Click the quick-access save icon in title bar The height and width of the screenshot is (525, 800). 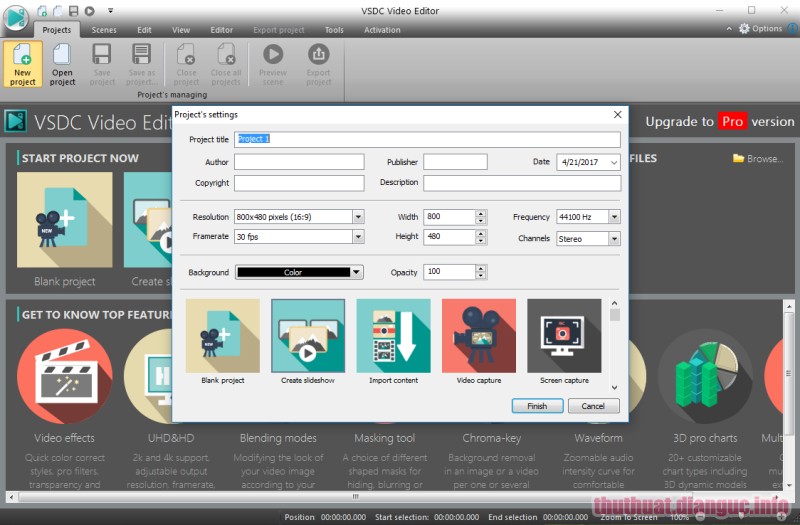point(74,11)
